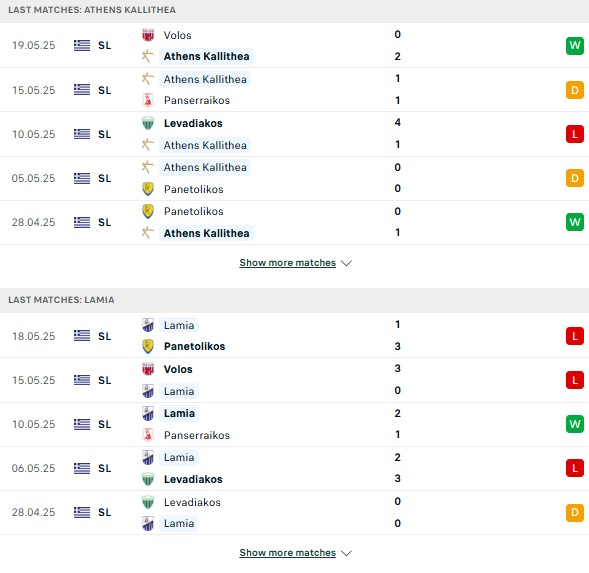Viewport: 589px width, 573px height.
Task: Click Panetolikos yellow crest in 05.05.25 match
Action: [x=148, y=189]
